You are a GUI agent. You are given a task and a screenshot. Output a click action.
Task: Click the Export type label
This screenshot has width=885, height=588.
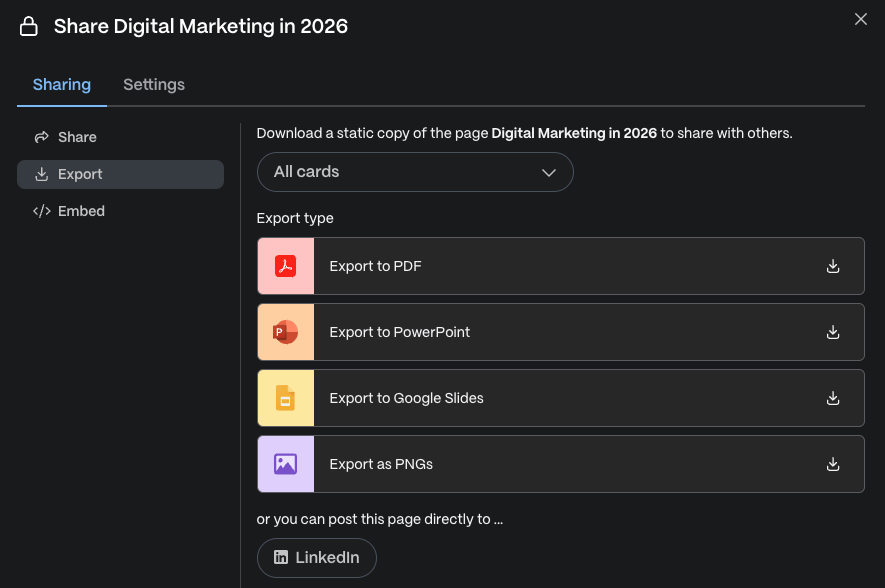tap(295, 218)
